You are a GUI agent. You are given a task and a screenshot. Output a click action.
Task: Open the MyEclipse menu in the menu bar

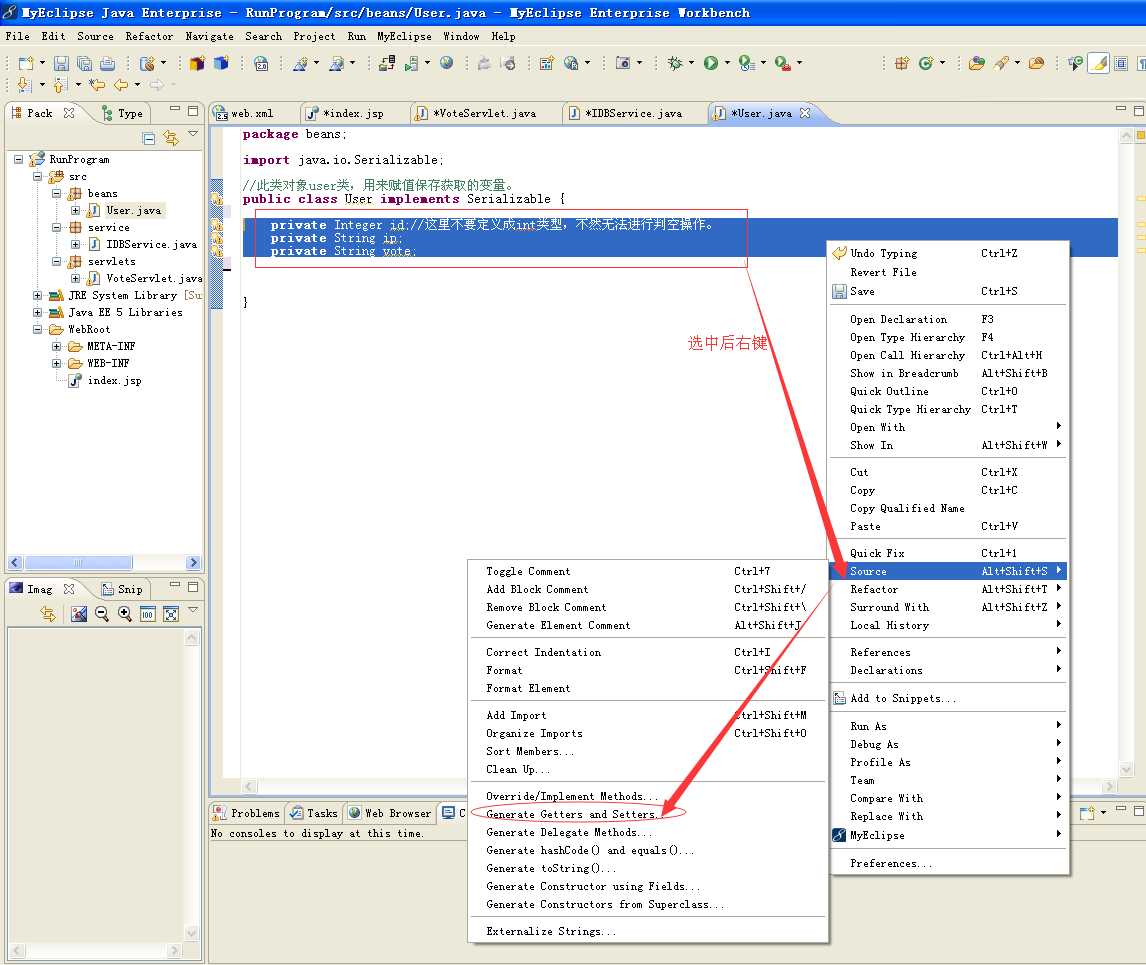point(404,36)
